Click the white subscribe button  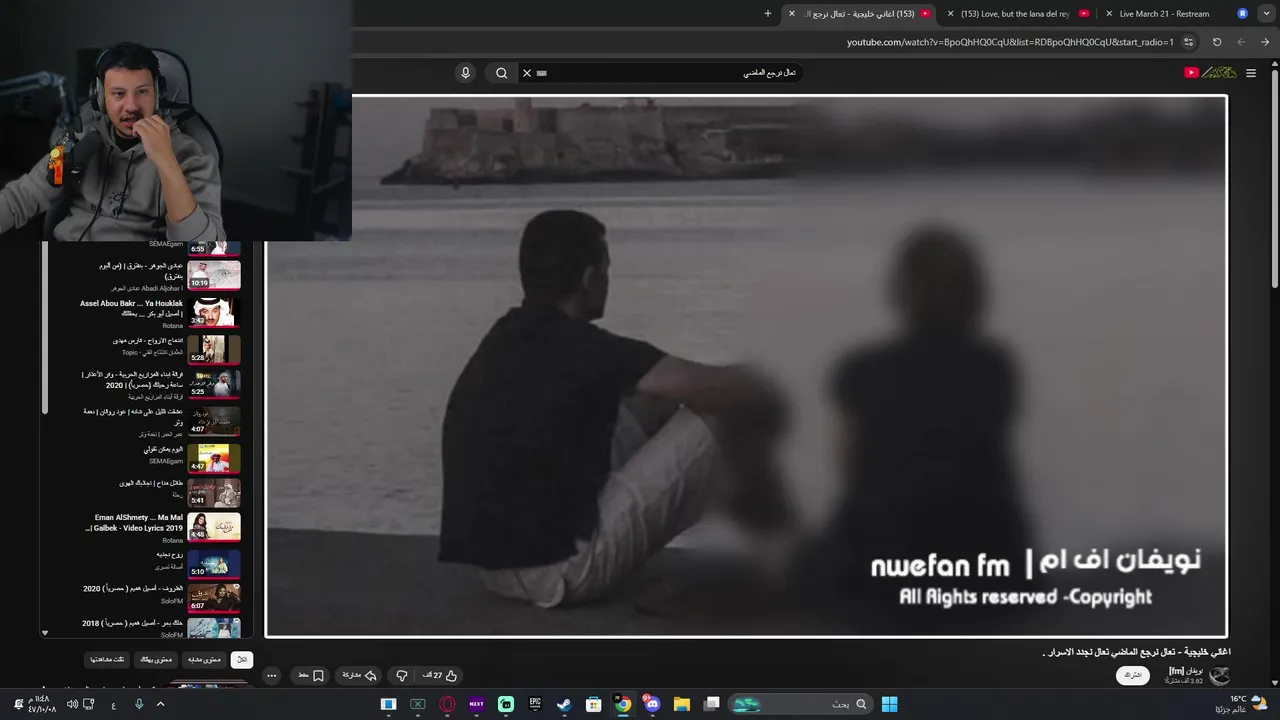click(x=1132, y=675)
